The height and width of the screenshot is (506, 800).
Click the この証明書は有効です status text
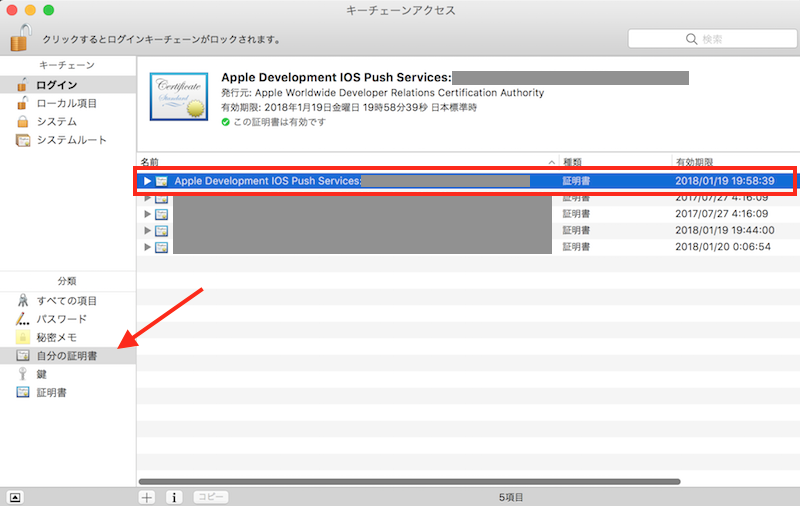(279, 122)
